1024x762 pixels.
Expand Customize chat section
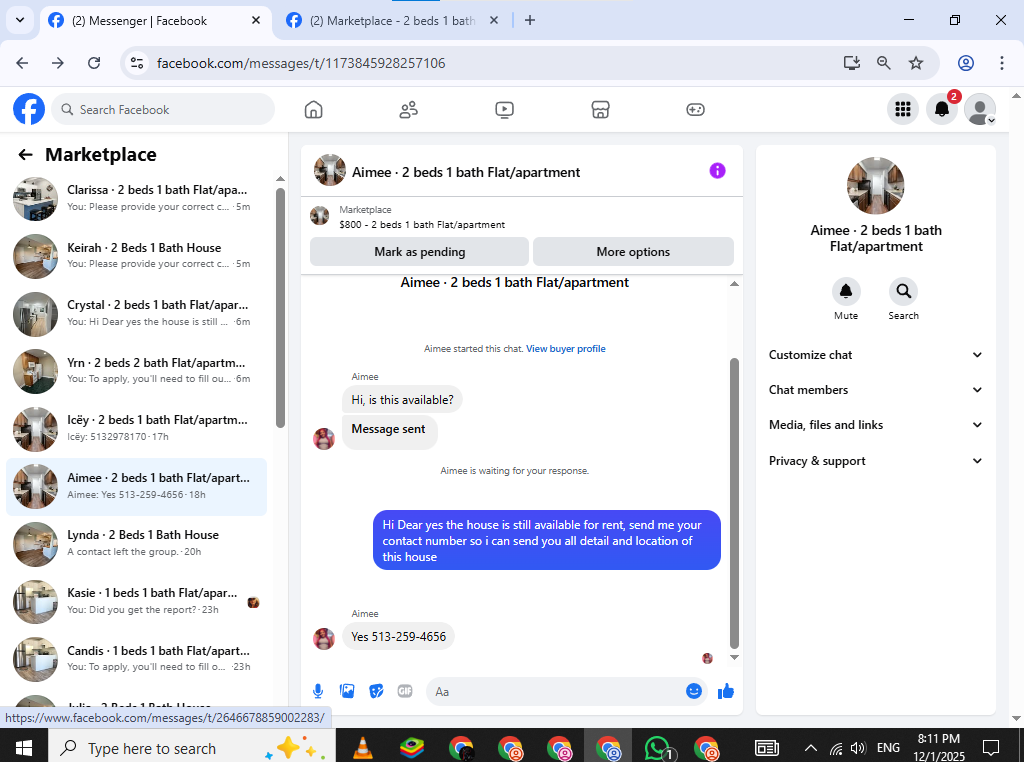pos(875,355)
